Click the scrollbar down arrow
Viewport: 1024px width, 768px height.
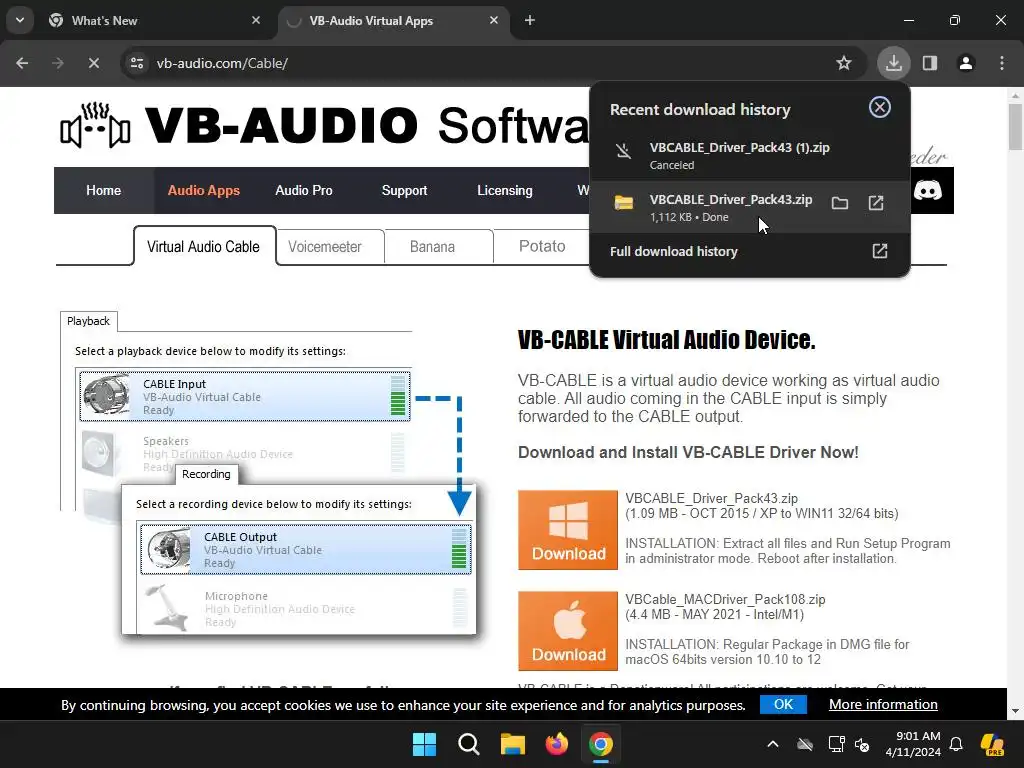tap(1015, 711)
